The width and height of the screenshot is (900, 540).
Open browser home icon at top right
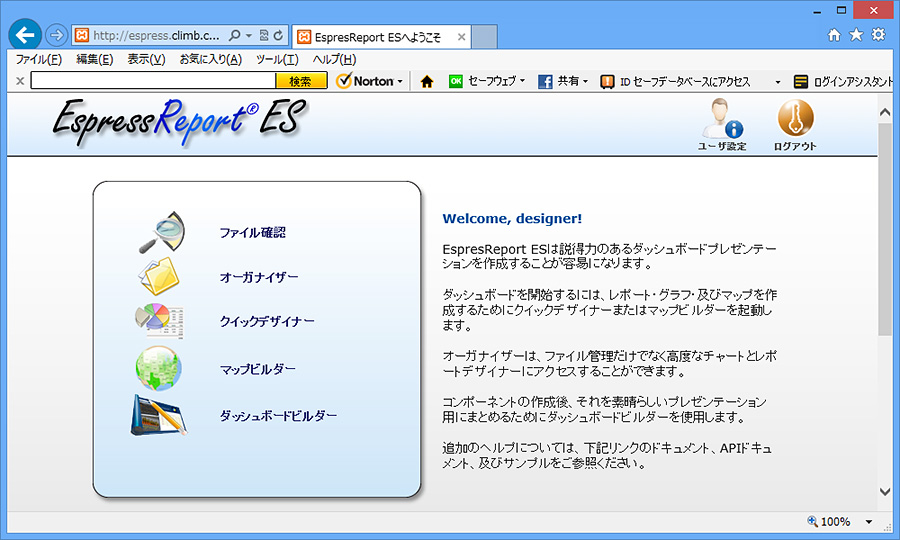tap(834, 35)
